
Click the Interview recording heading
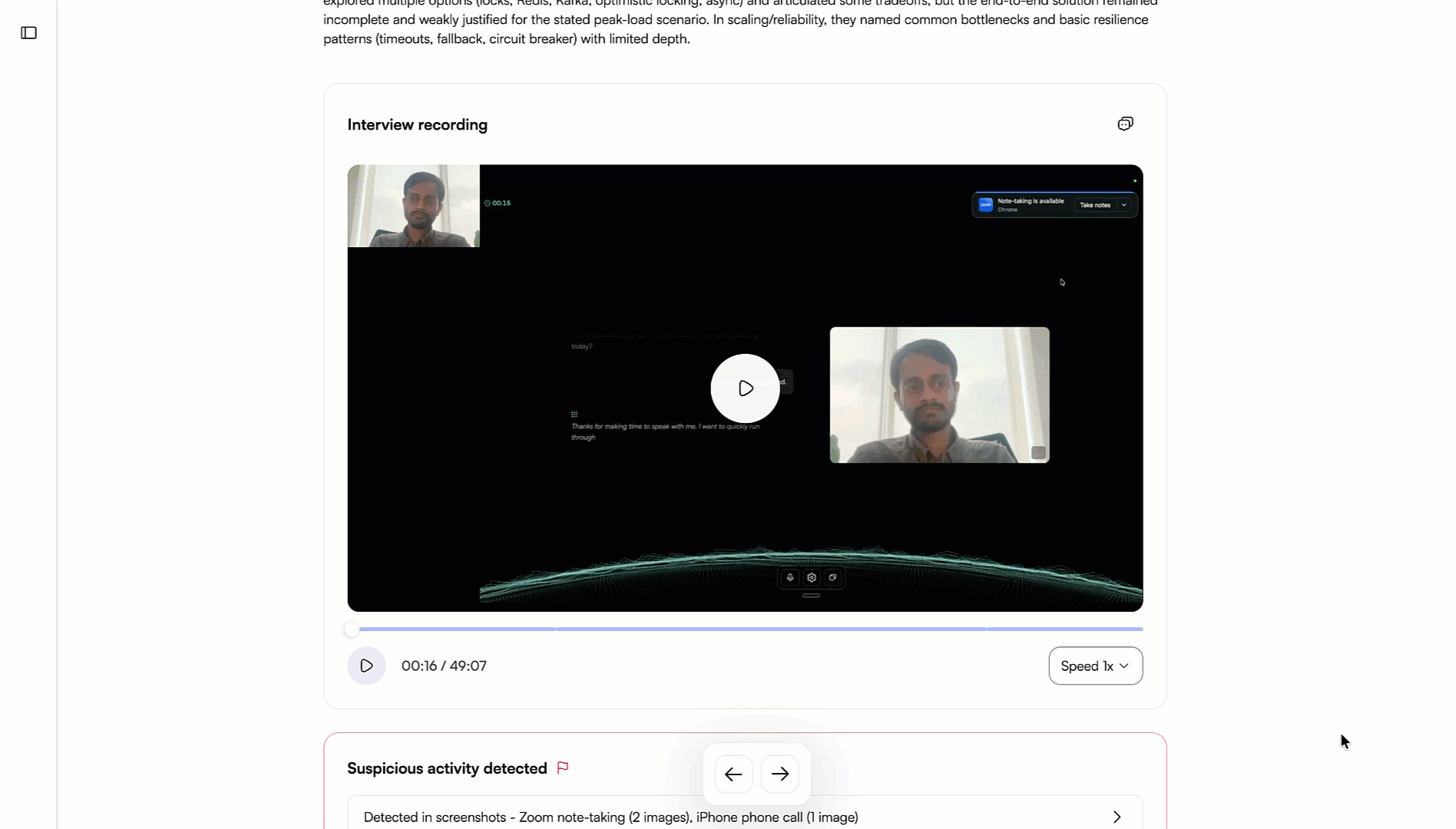[x=417, y=125]
